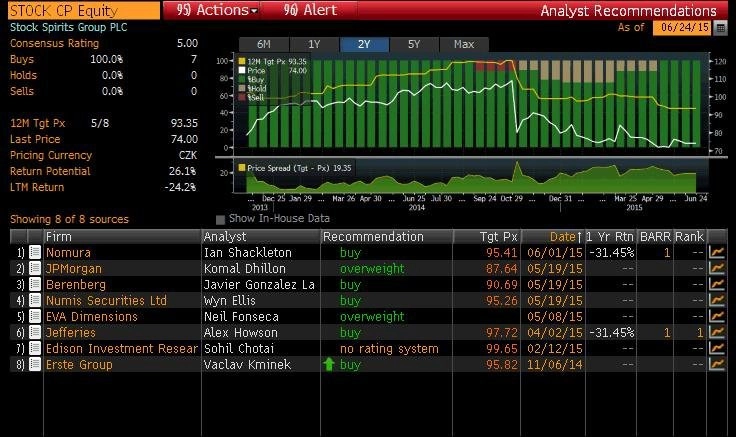Sort by the 1 Yr Rtn column header

(610, 237)
